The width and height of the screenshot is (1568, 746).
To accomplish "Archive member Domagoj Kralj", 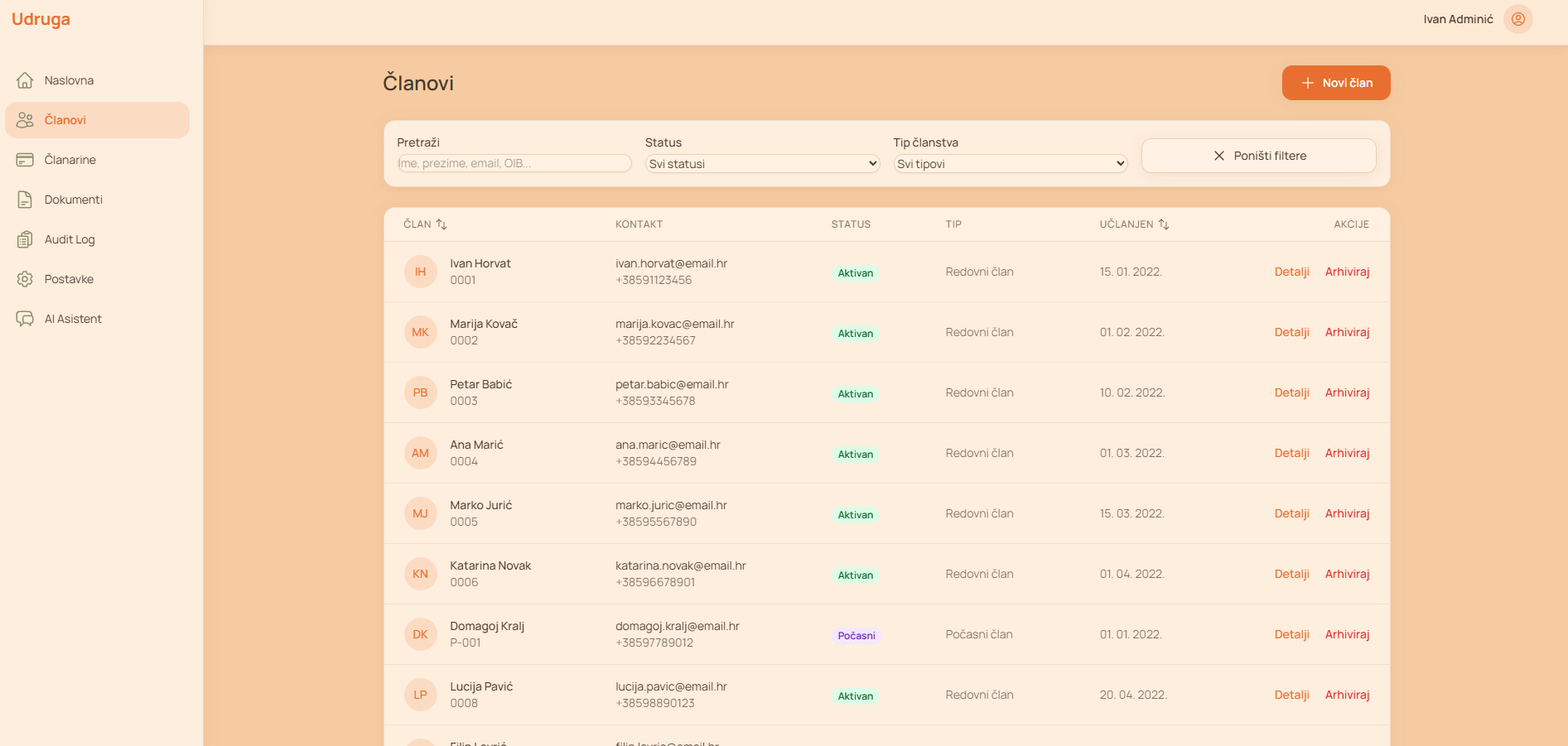I will click(1347, 634).
